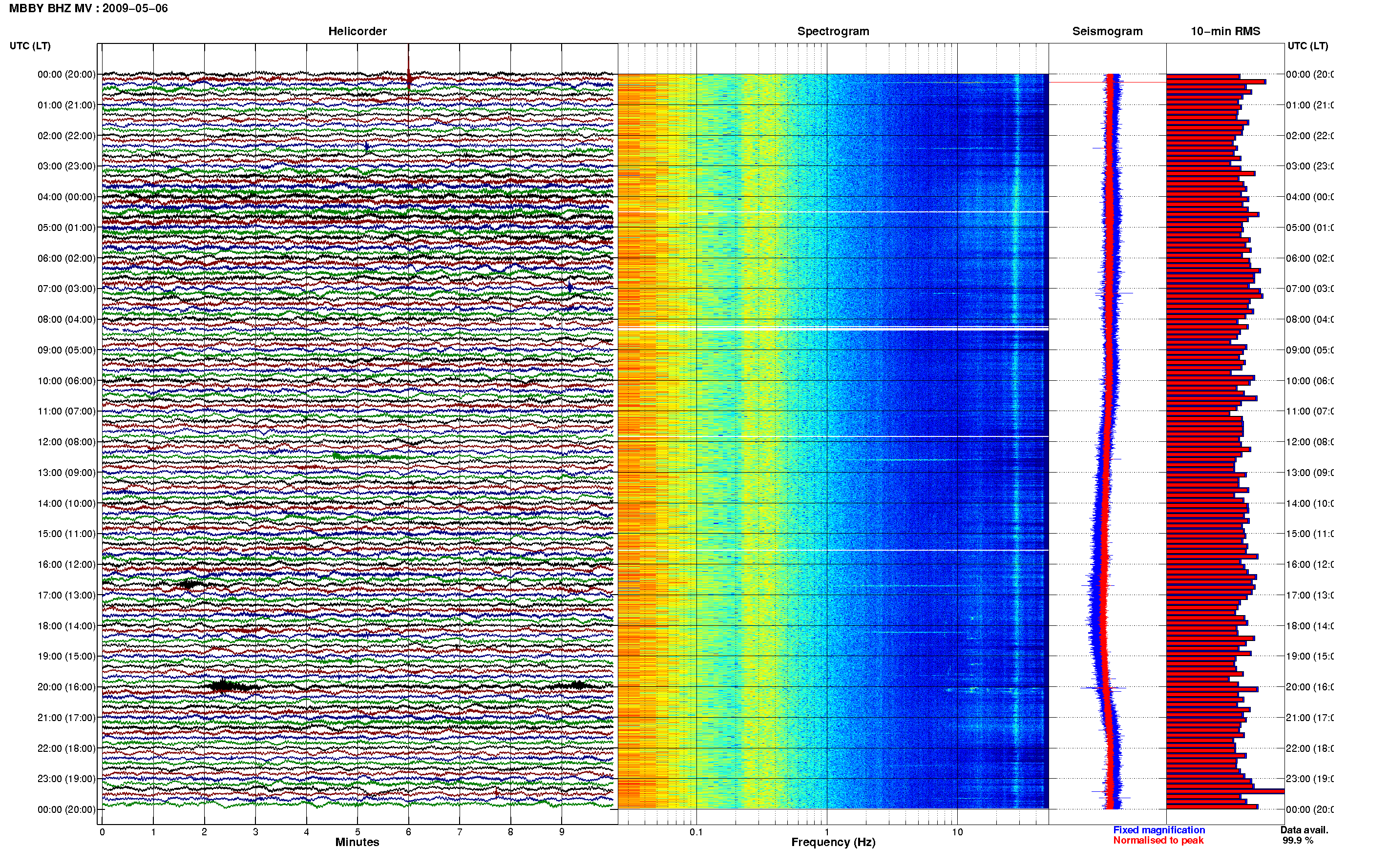This screenshot has height=868, width=1389.
Task: Click the left '18:00 (14:00)' time label
Action: click(66, 626)
